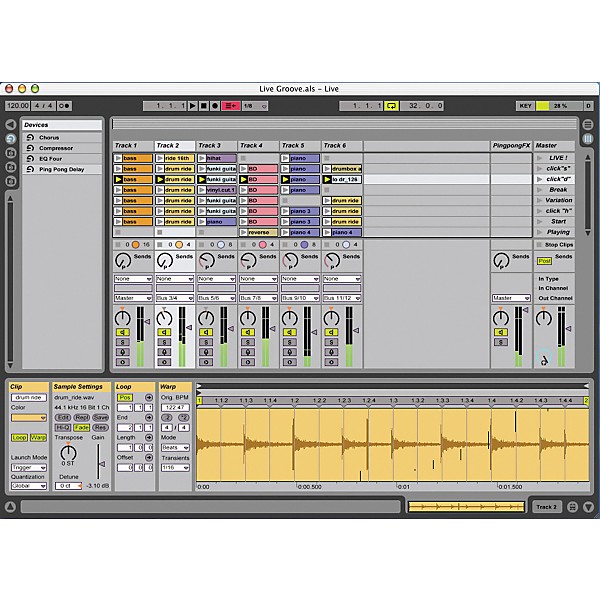Arm the transport Record button
Image resolution: width=600 pixels, height=600 pixels.
[x=215, y=106]
